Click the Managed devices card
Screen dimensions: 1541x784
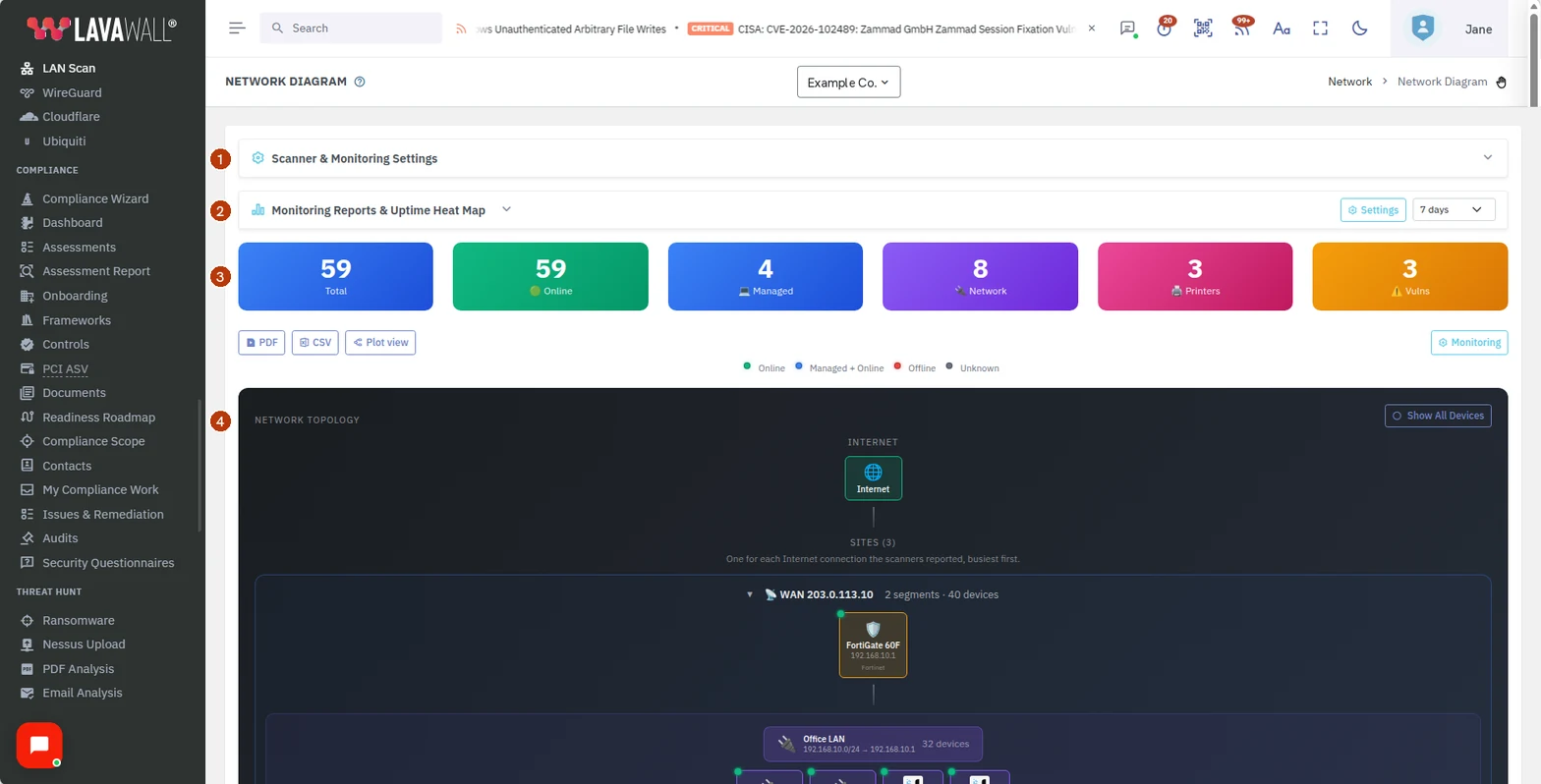pyautogui.click(x=766, y=276)
